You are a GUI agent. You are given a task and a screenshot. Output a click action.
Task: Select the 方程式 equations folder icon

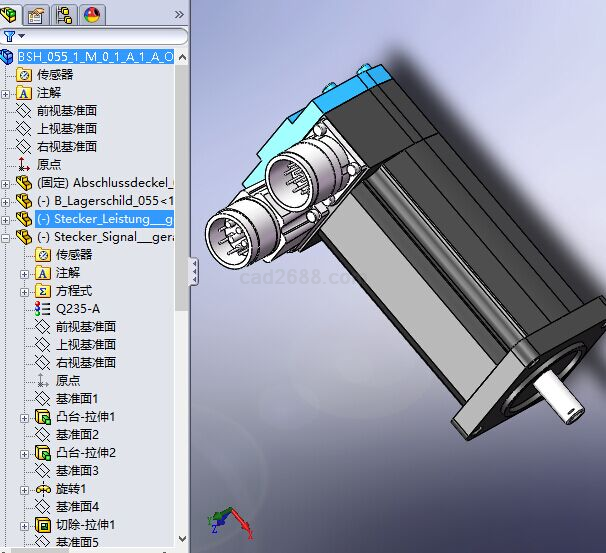pyautogui.click(x=43, y=291)
